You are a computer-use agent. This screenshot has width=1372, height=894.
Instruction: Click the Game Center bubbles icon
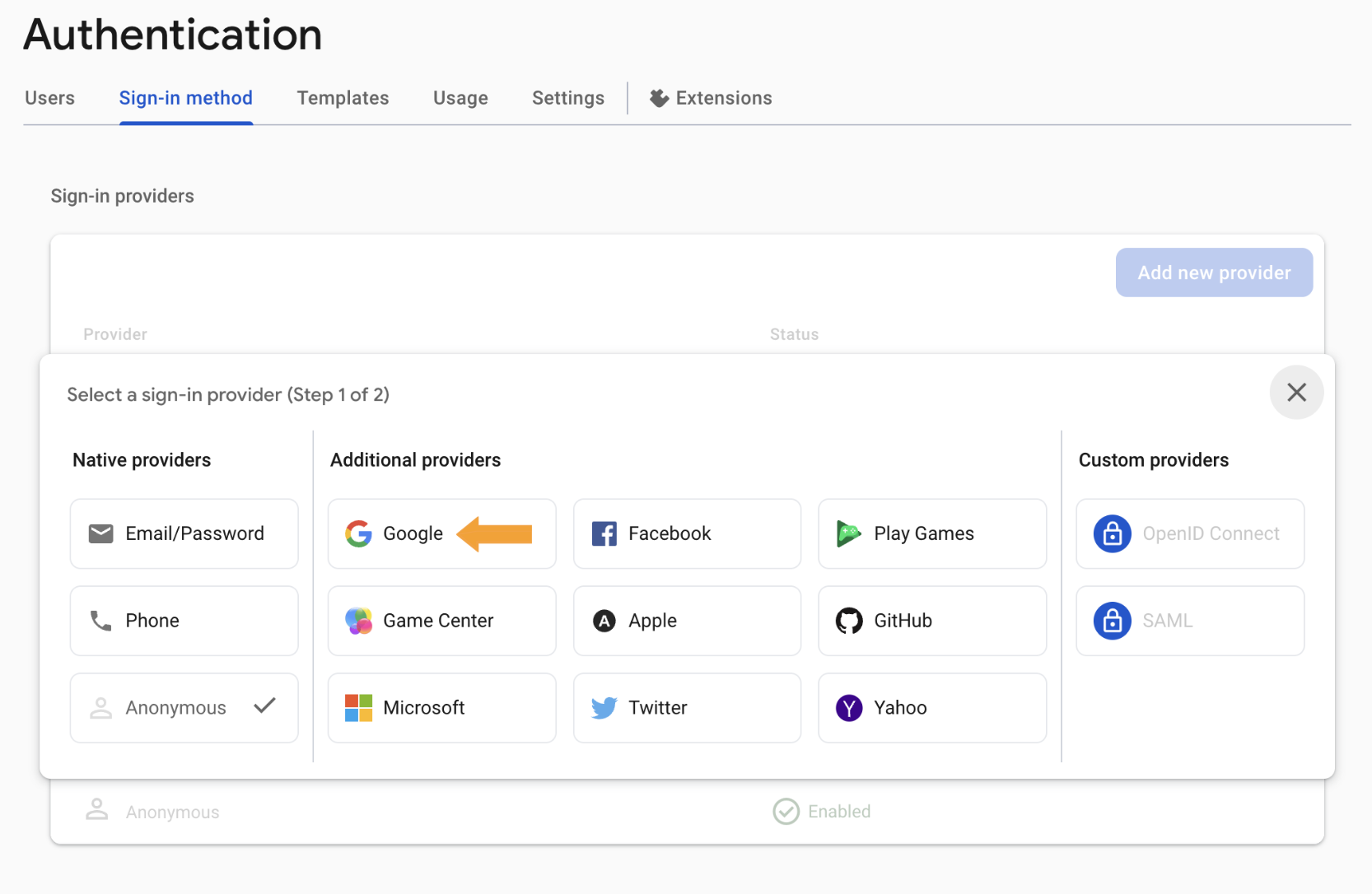pyautogui.click(x=358, y=621)
